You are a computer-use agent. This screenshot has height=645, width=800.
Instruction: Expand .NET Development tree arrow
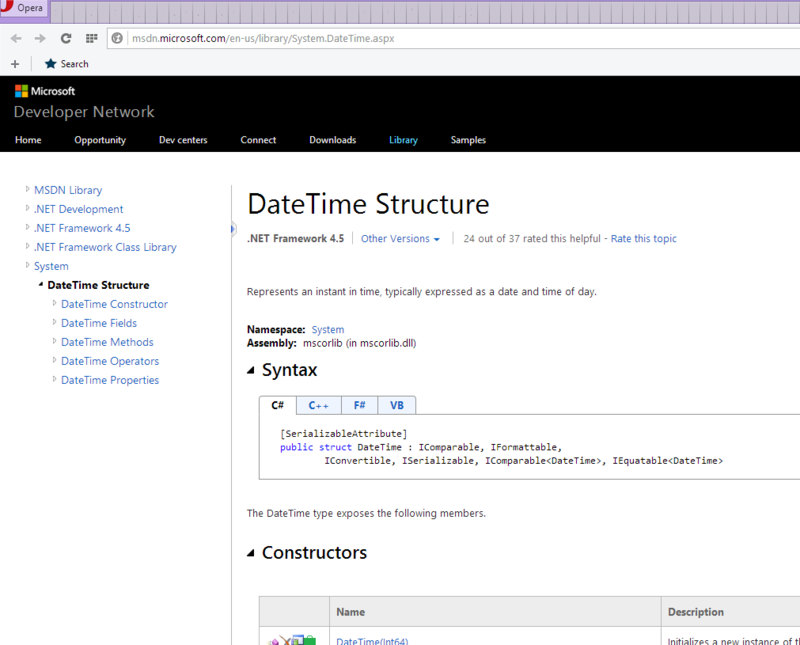(28, 208)
